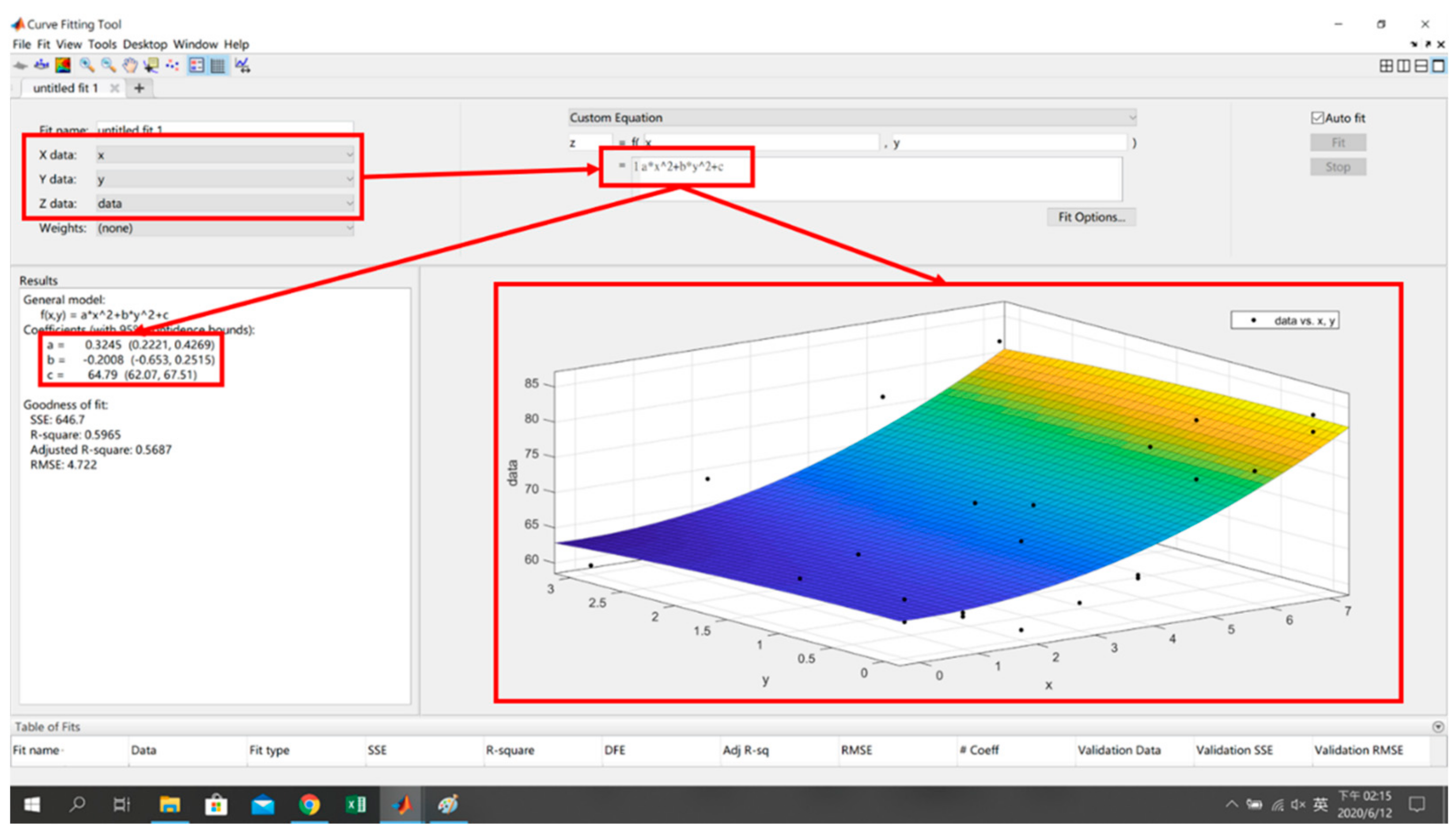Open the adjust axes limits tool
This screenshot has height=832, width=1456.
tap(242, 65)
